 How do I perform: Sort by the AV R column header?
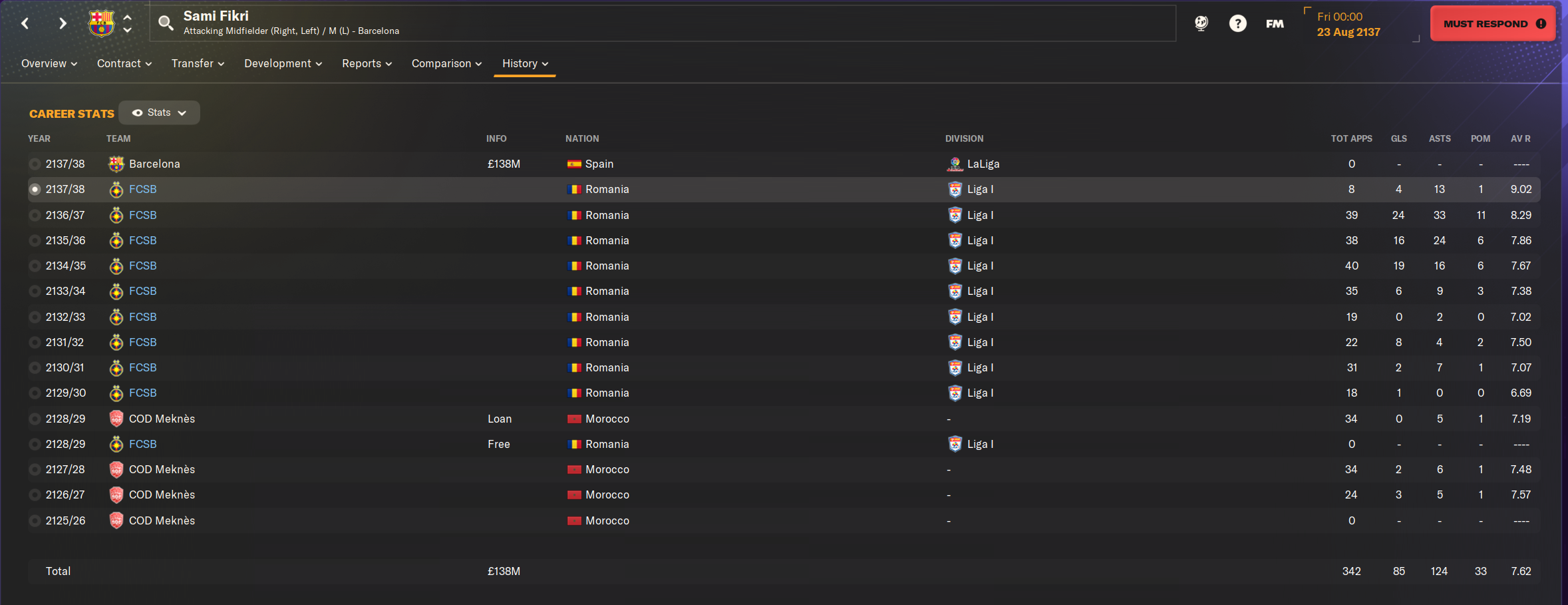pyautogui.click(x=1520, y=138)
